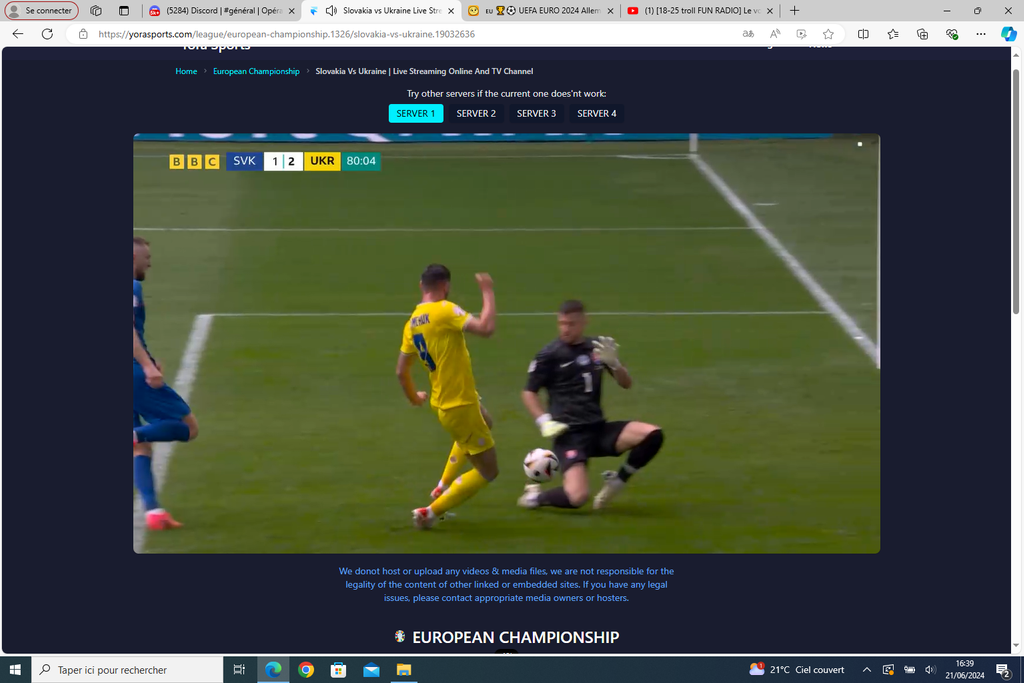Screen dimensions: 1024x683
Task: Open European Championship breadcrumb link
Action: pos(256,71)
